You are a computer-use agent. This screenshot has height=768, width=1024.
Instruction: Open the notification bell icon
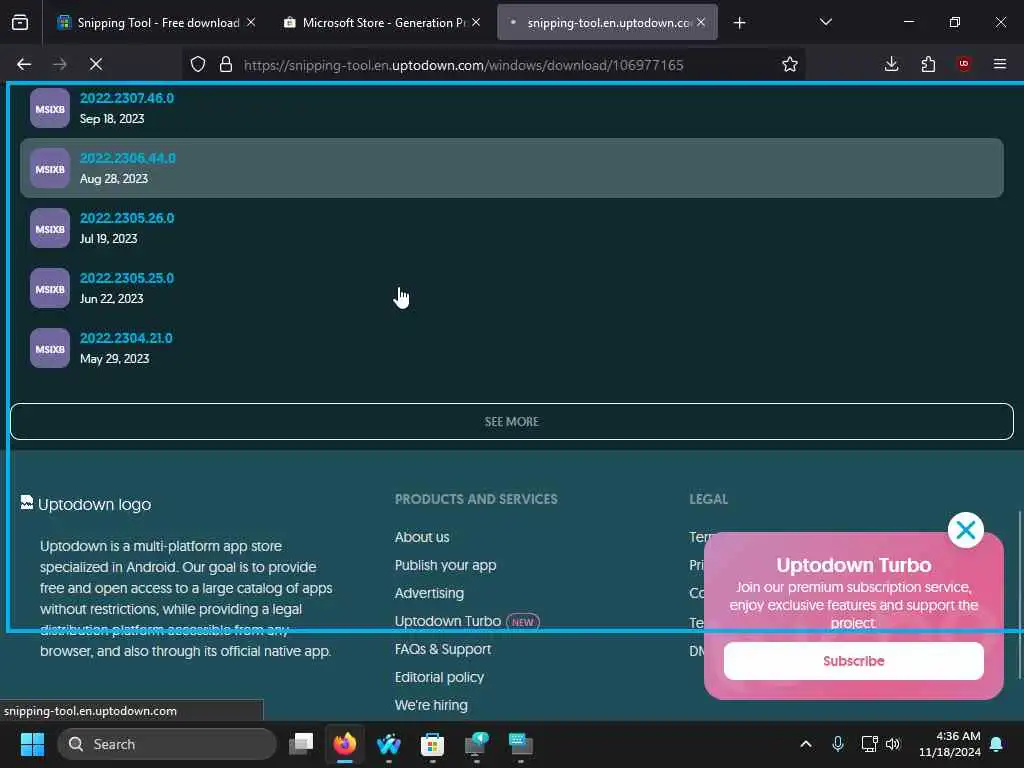tap(996, 744)
